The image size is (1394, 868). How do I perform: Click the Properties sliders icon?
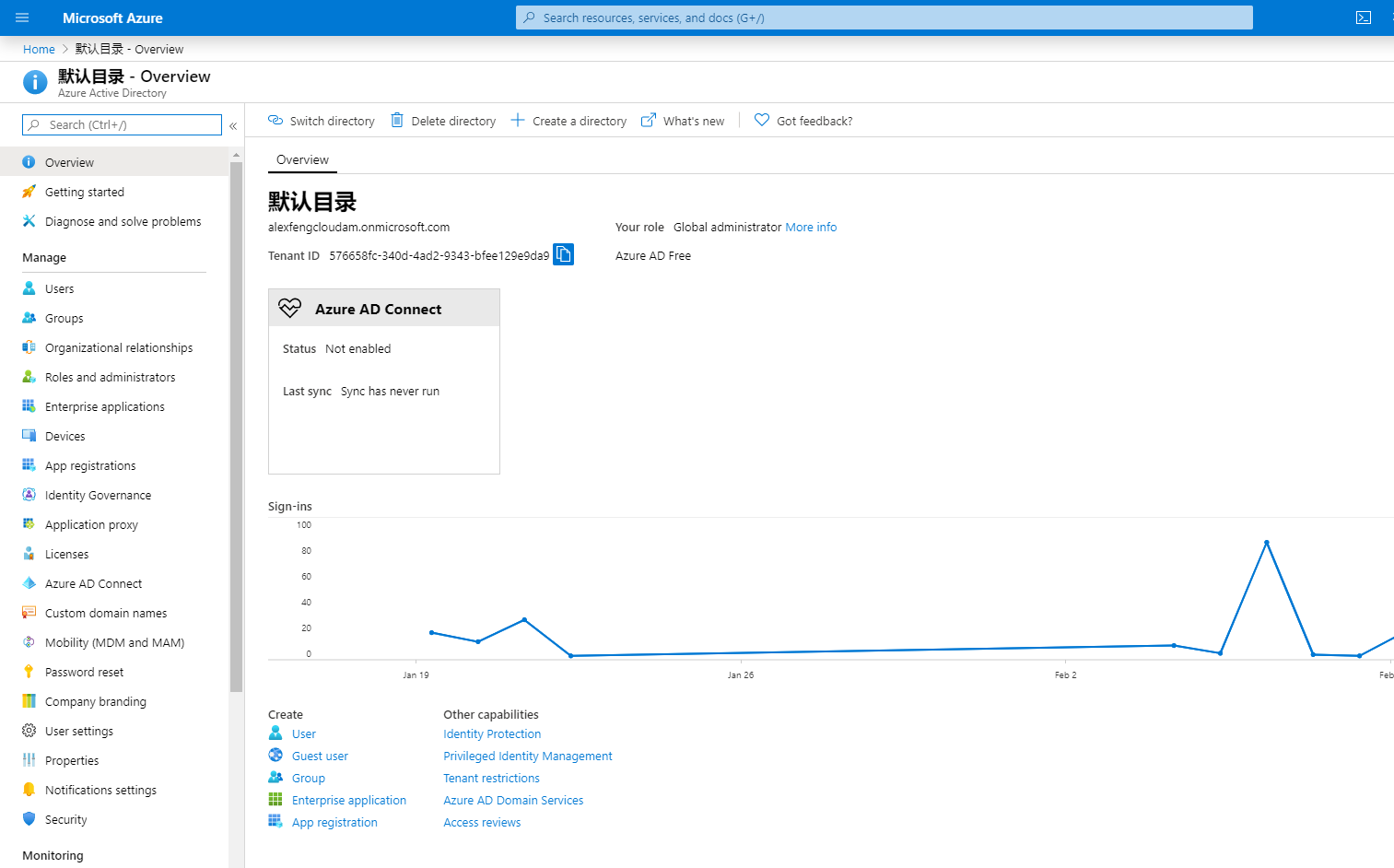29,760
